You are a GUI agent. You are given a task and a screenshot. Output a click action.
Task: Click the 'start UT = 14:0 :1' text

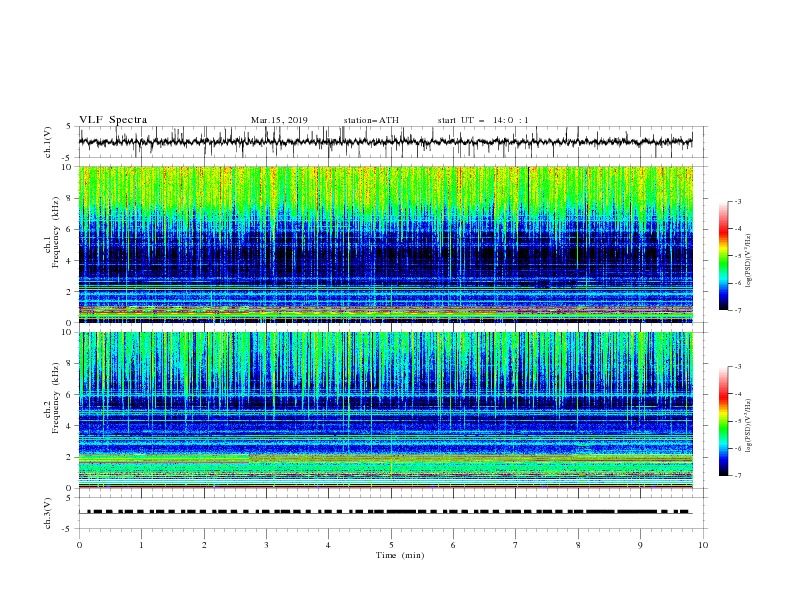483,120
